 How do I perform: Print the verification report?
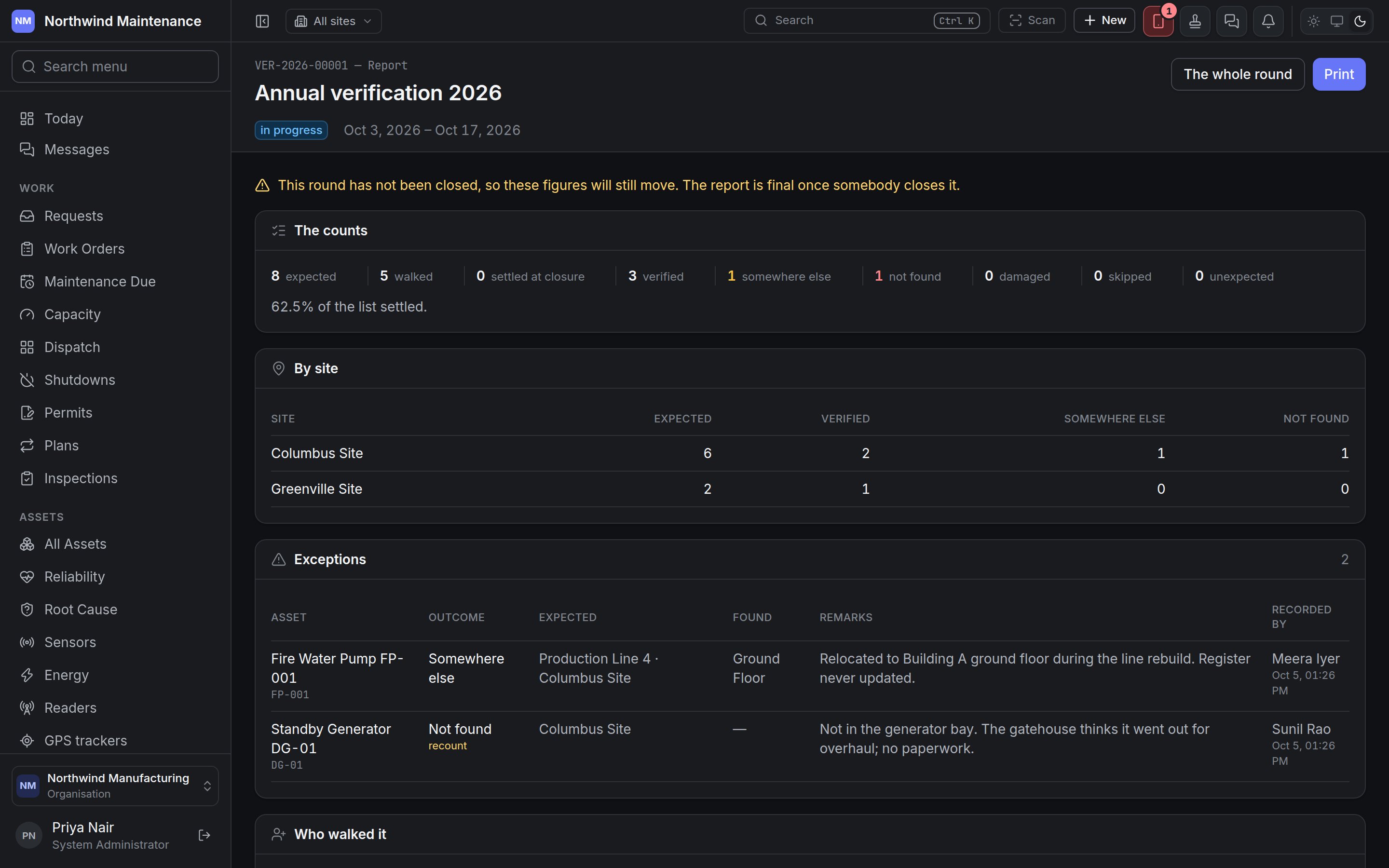tap(1339, 74)
